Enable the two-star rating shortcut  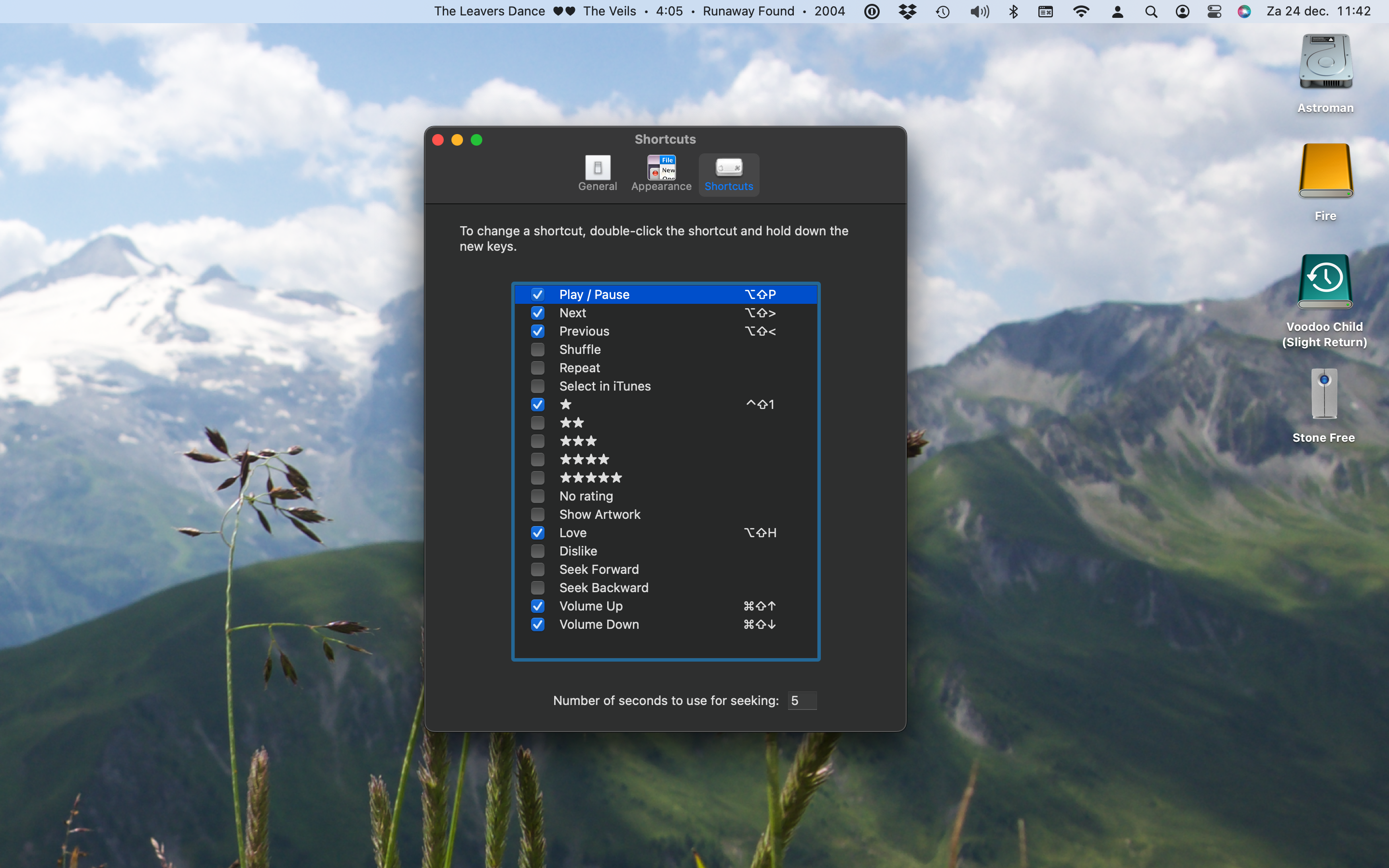click(537, 423)
